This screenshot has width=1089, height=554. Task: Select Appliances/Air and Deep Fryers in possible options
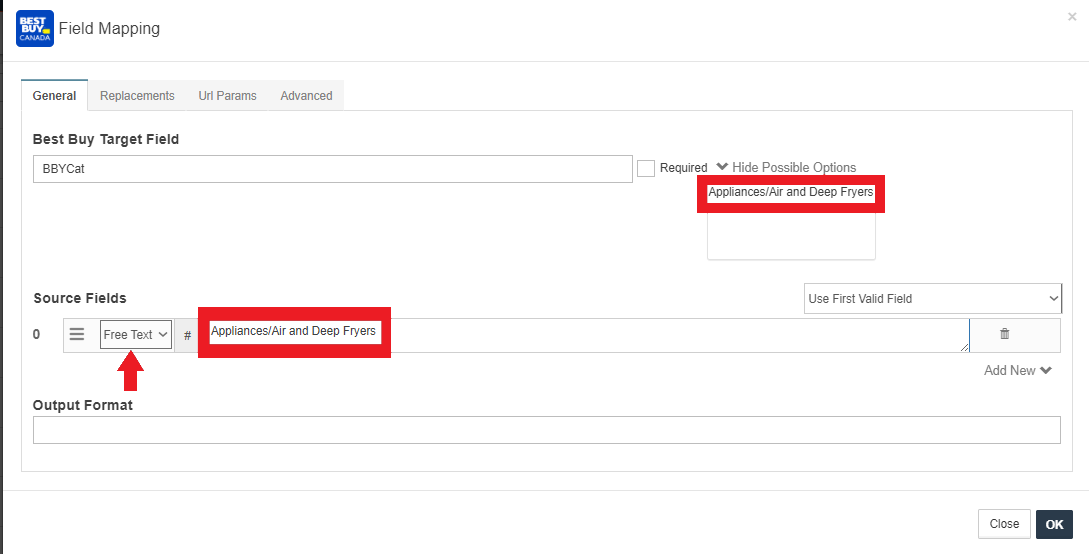click(791, 192)
